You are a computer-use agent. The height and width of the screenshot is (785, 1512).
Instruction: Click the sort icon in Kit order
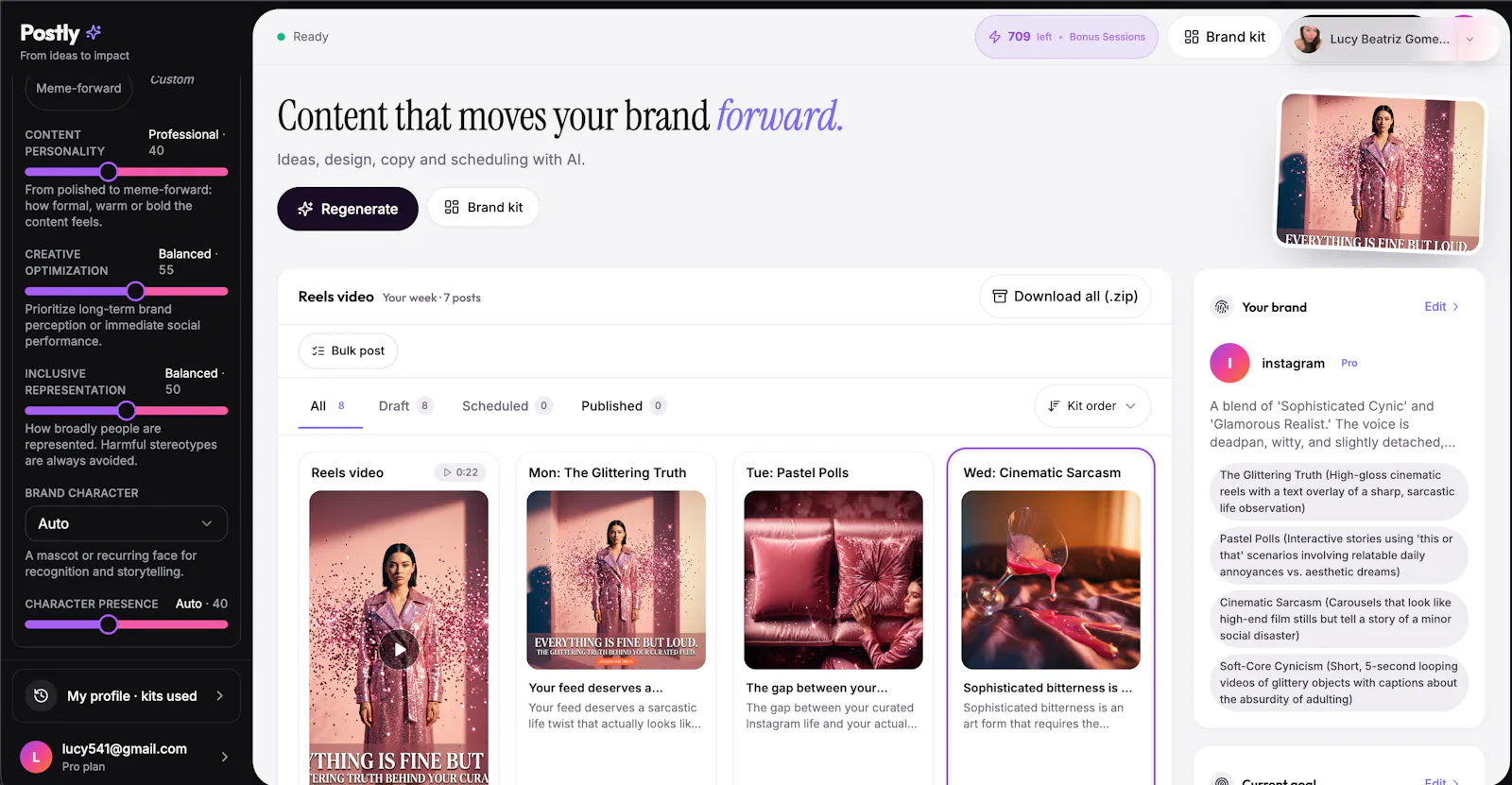pyautogui.click(x=1054, y=406)
